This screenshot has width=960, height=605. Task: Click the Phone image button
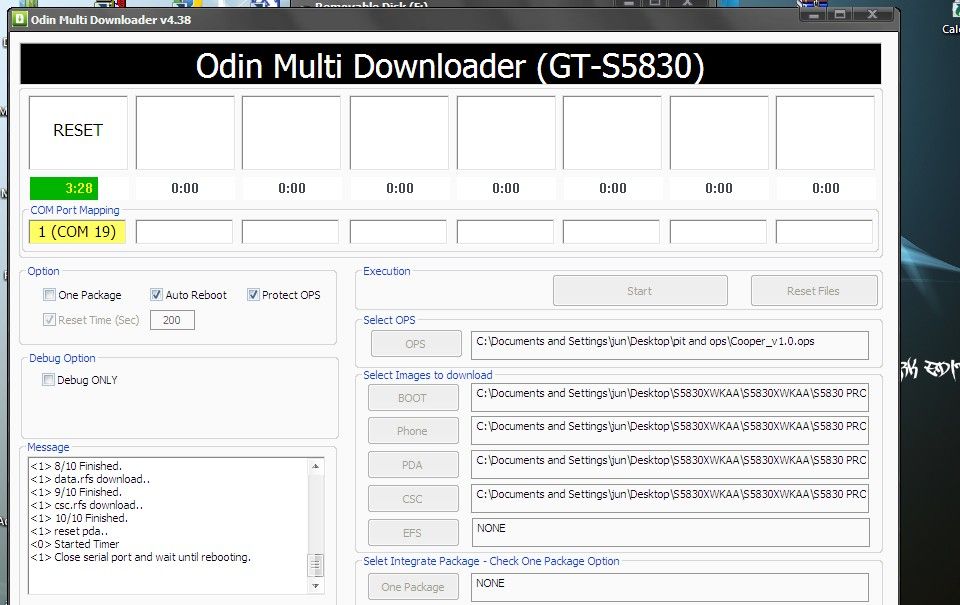(x=413, y=431)
